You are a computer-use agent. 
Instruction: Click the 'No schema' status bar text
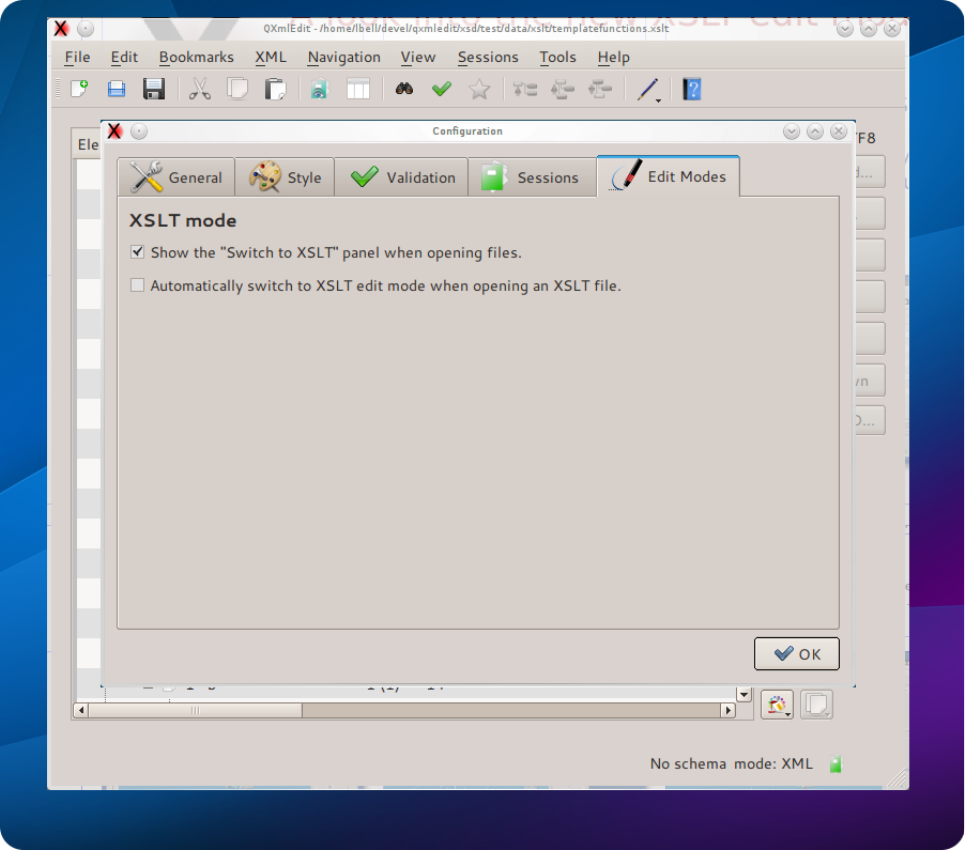[688, 764]
